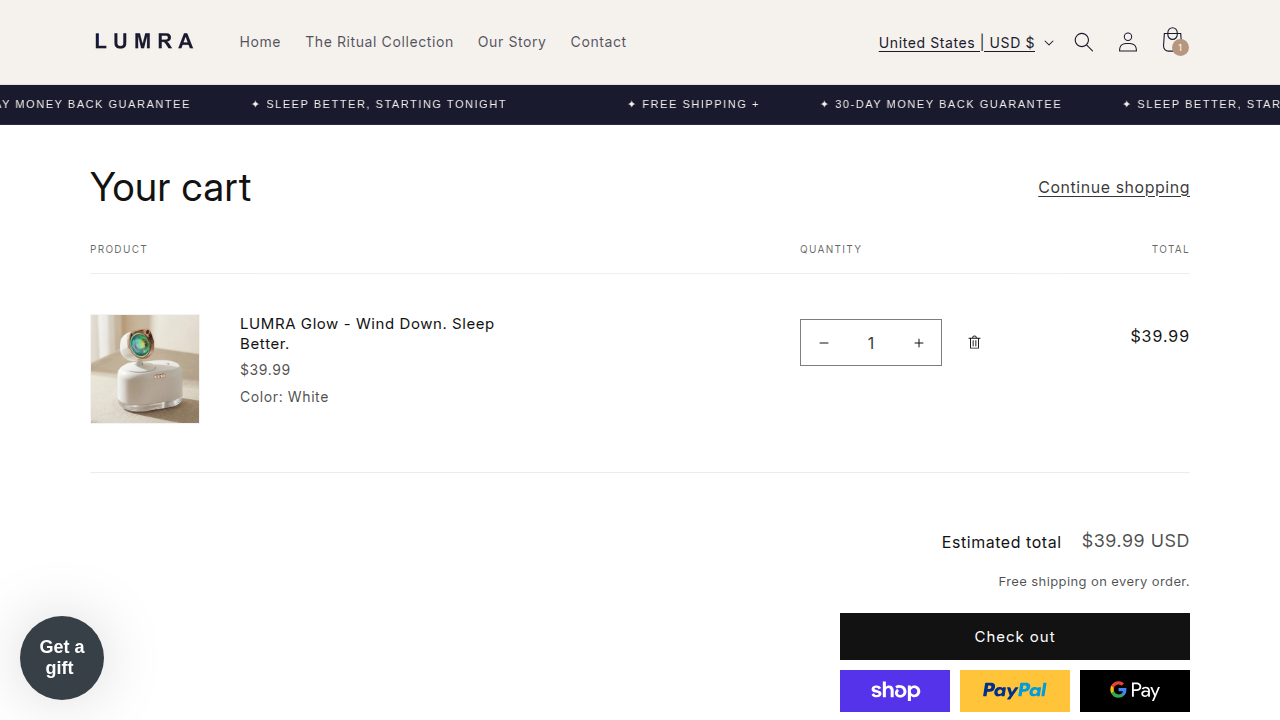Open The Ritual Collection menu item
1280x720 pixels.
pyautogui.click(x=379, y=42)
